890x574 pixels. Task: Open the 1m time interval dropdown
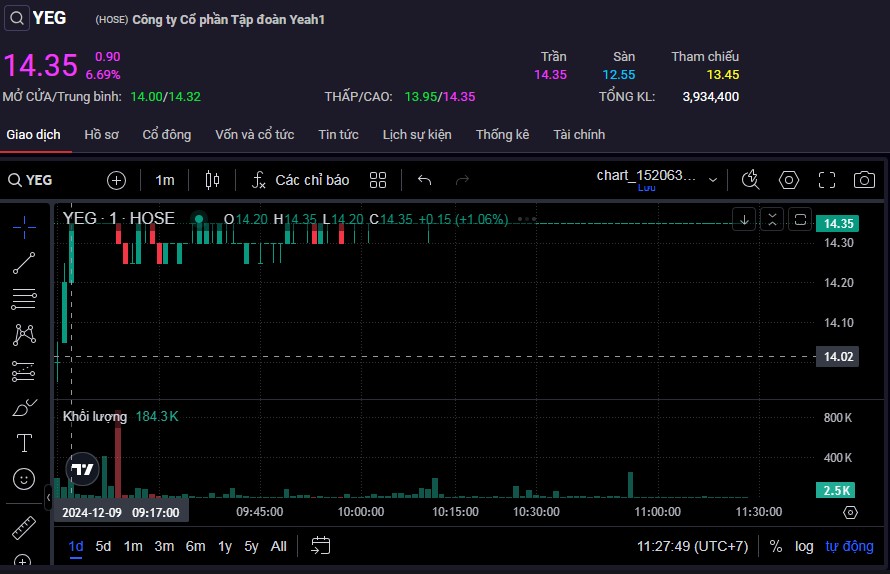click(x=165, y=180)
